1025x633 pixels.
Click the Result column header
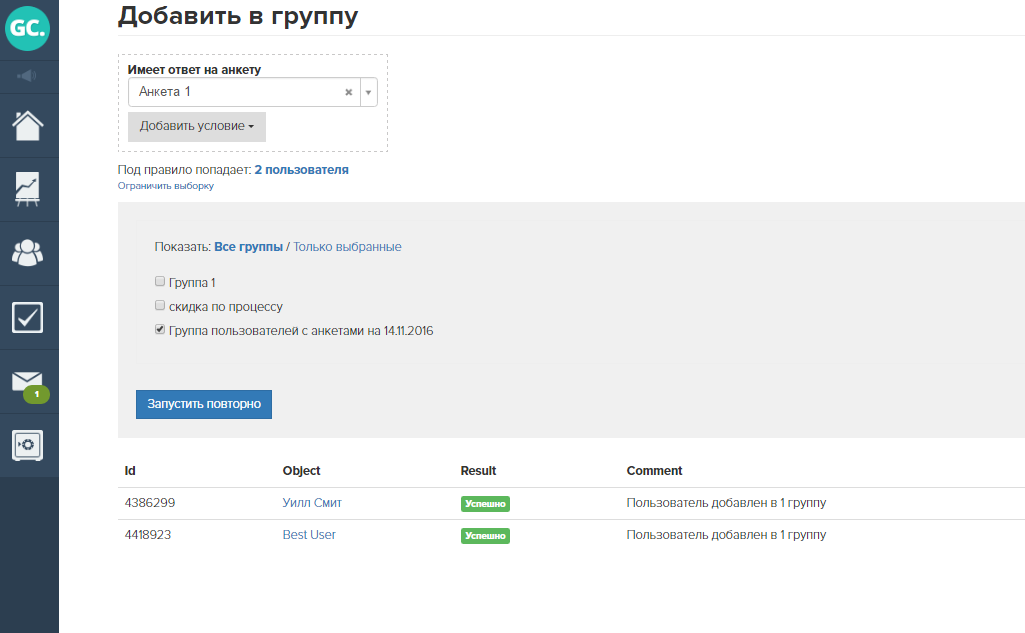[479, 471]
